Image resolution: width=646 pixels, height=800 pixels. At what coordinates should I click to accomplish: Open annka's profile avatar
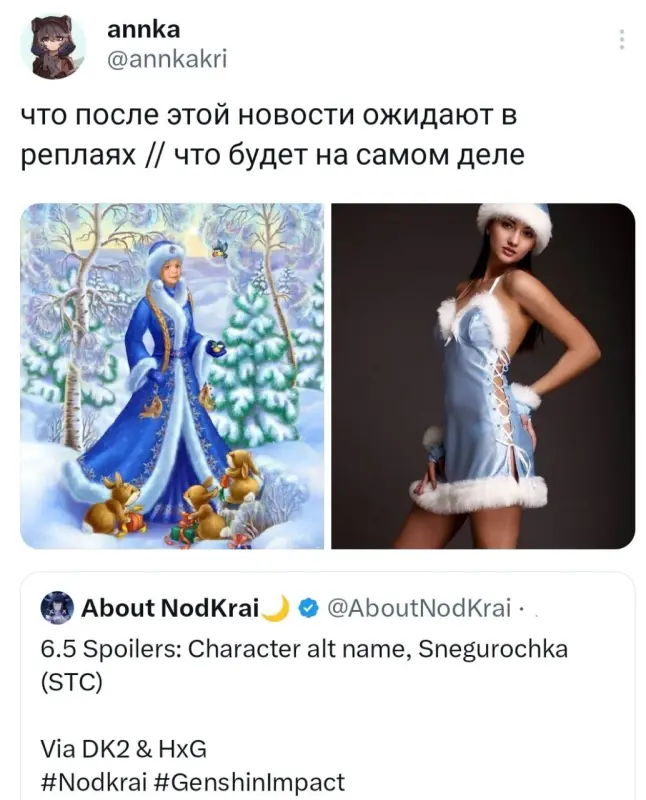pos(53,47)
